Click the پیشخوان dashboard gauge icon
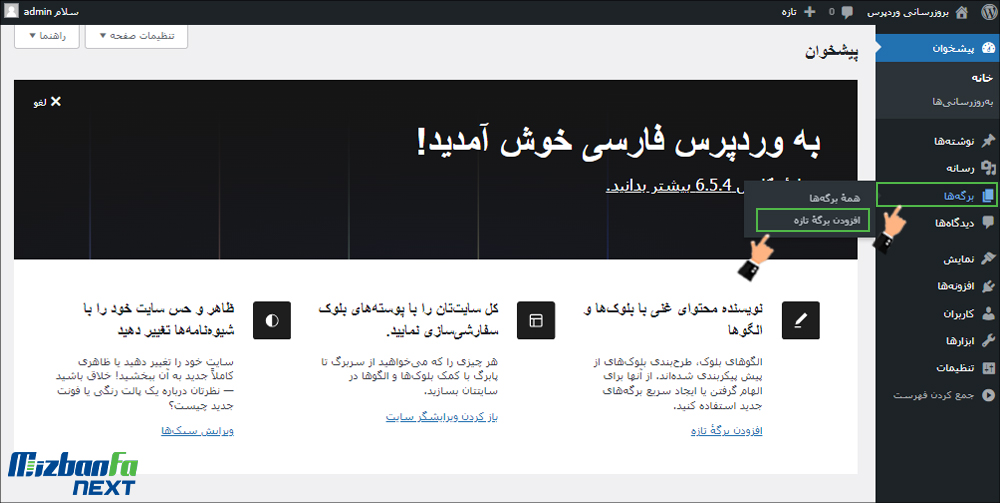The image size is (1000, 503). click(x=988, y=48)
